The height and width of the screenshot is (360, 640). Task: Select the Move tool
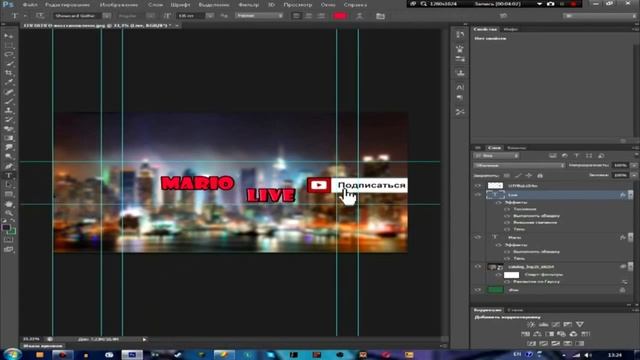(x=8, y=36)
